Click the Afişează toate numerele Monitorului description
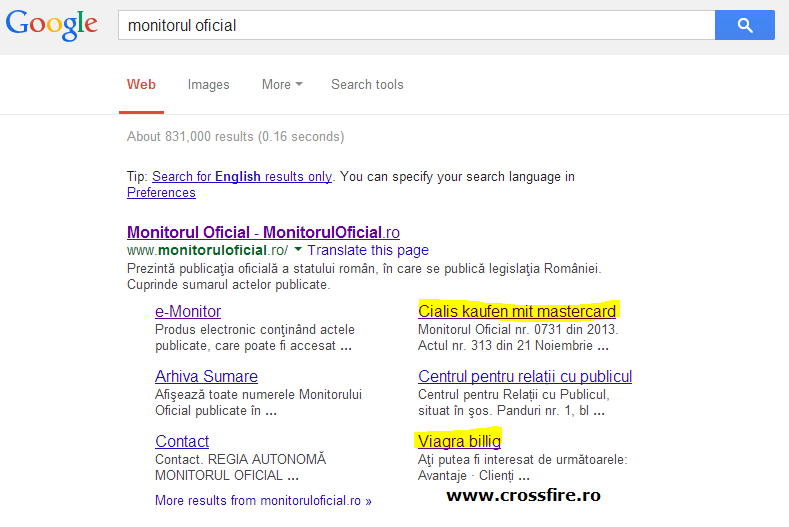 click(x=258, y=403)
